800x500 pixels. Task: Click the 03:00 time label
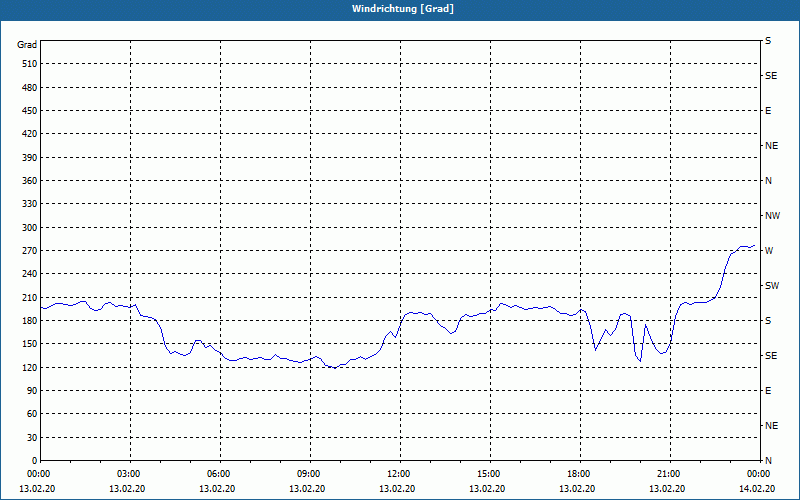click(128, 474)
